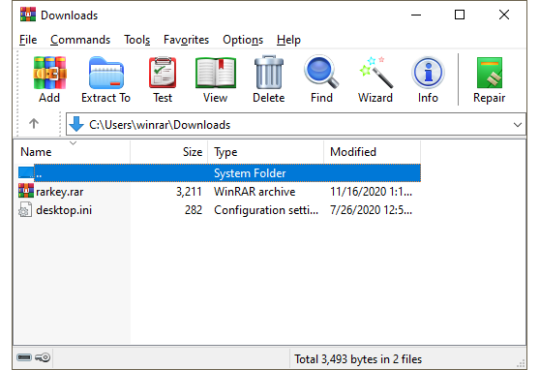
Task: Click the 11/16/2020 modified date
Action: point(371,192)
